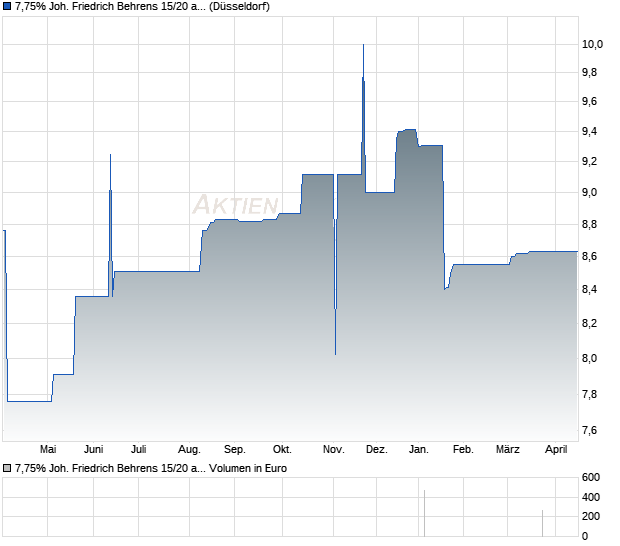The image size is (620, 546).
Task: Click the 'Sep.' month label
Action: click(x=235, y=450)
